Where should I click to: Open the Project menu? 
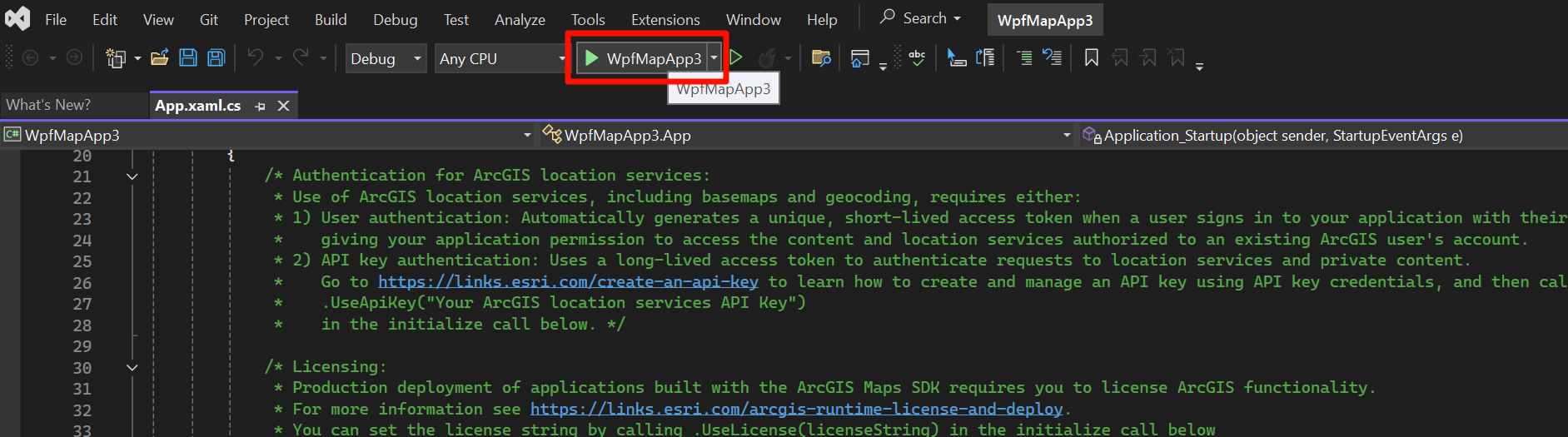click(266, 19)
